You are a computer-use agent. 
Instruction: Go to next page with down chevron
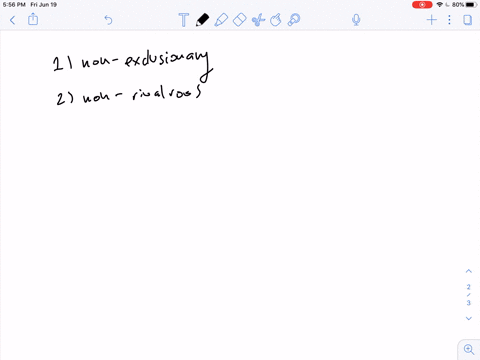point(469,318)
